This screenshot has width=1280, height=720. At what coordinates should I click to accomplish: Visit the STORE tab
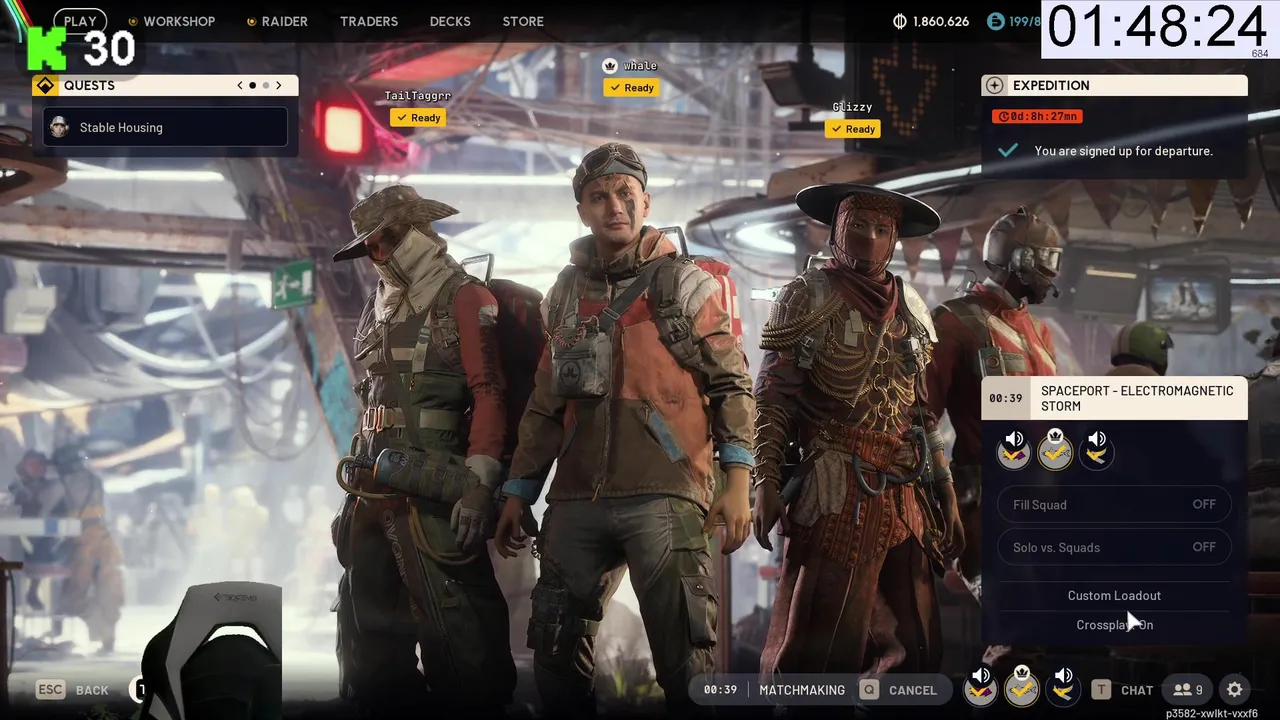click(523, 21)
